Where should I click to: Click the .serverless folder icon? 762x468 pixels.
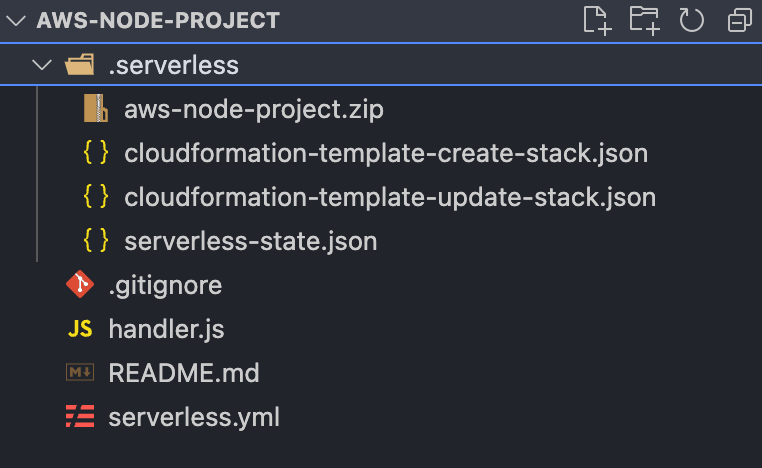coord(79,66)
